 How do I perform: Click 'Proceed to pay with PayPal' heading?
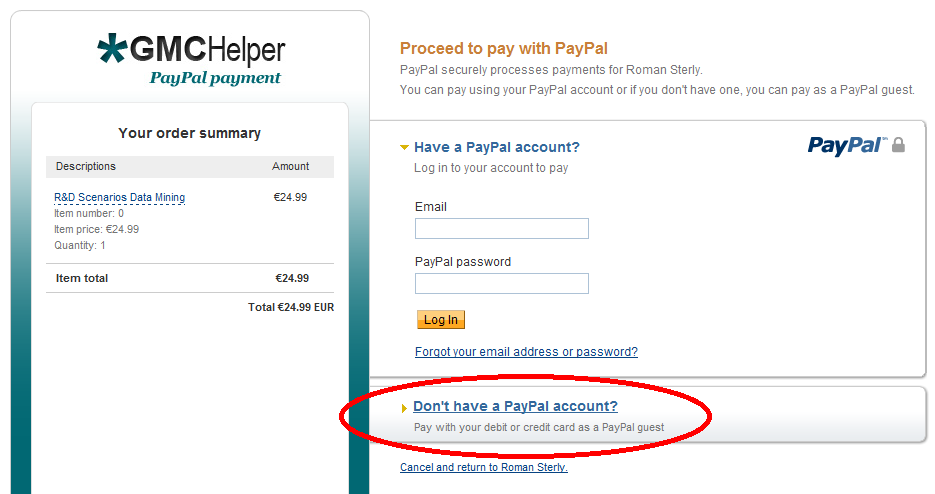click(504, 48)
